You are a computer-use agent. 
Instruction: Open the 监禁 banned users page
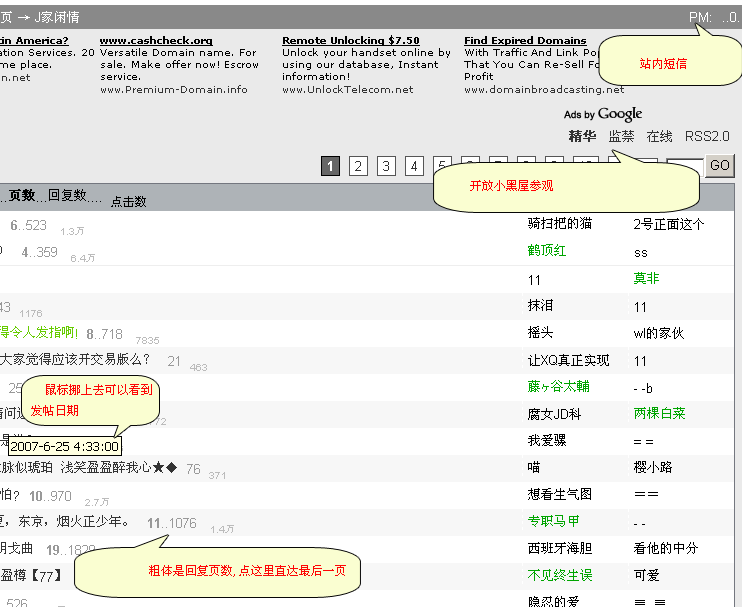[x=621, y=137]
